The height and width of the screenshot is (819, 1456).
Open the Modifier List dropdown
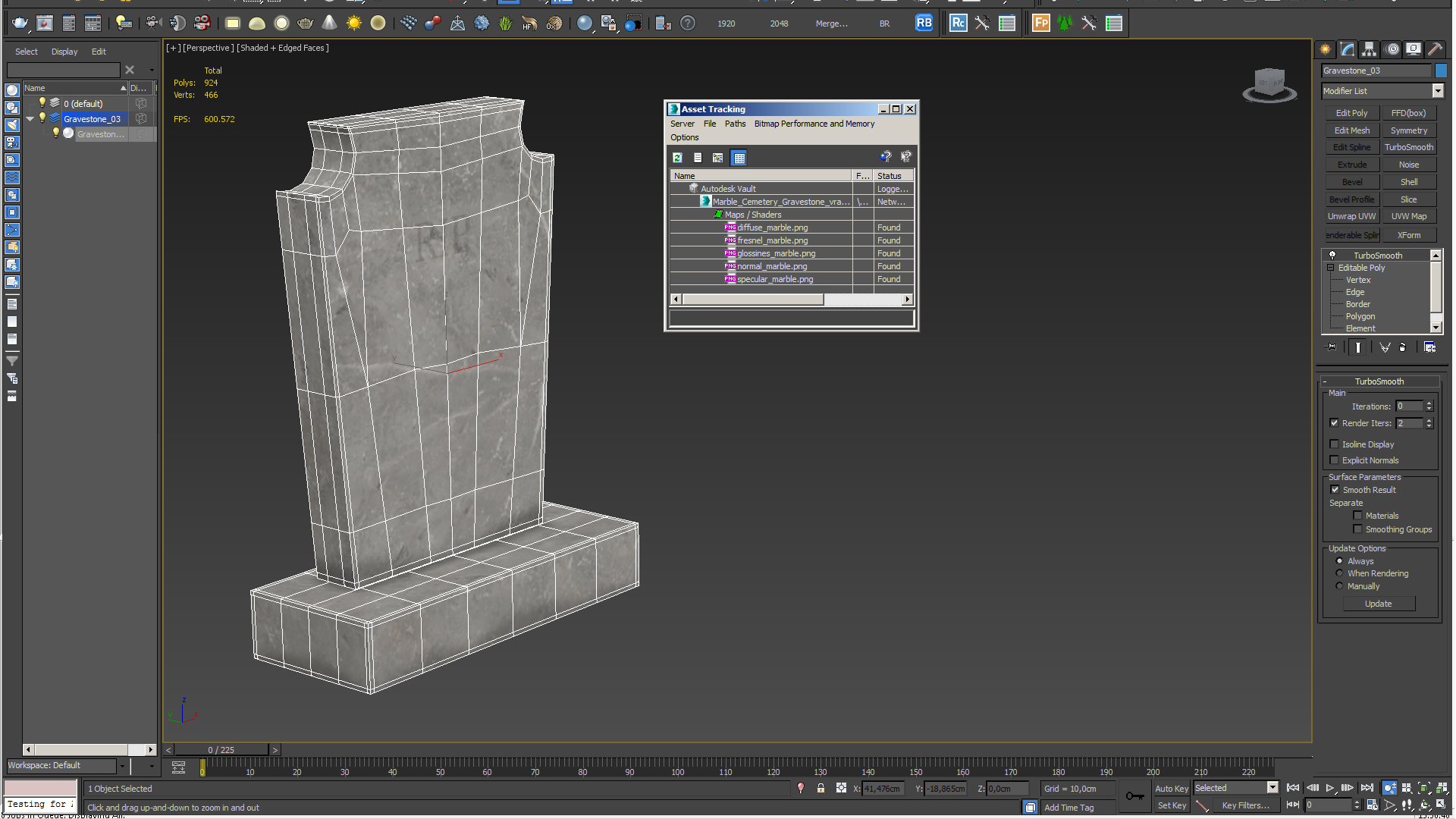(1437, 91)
